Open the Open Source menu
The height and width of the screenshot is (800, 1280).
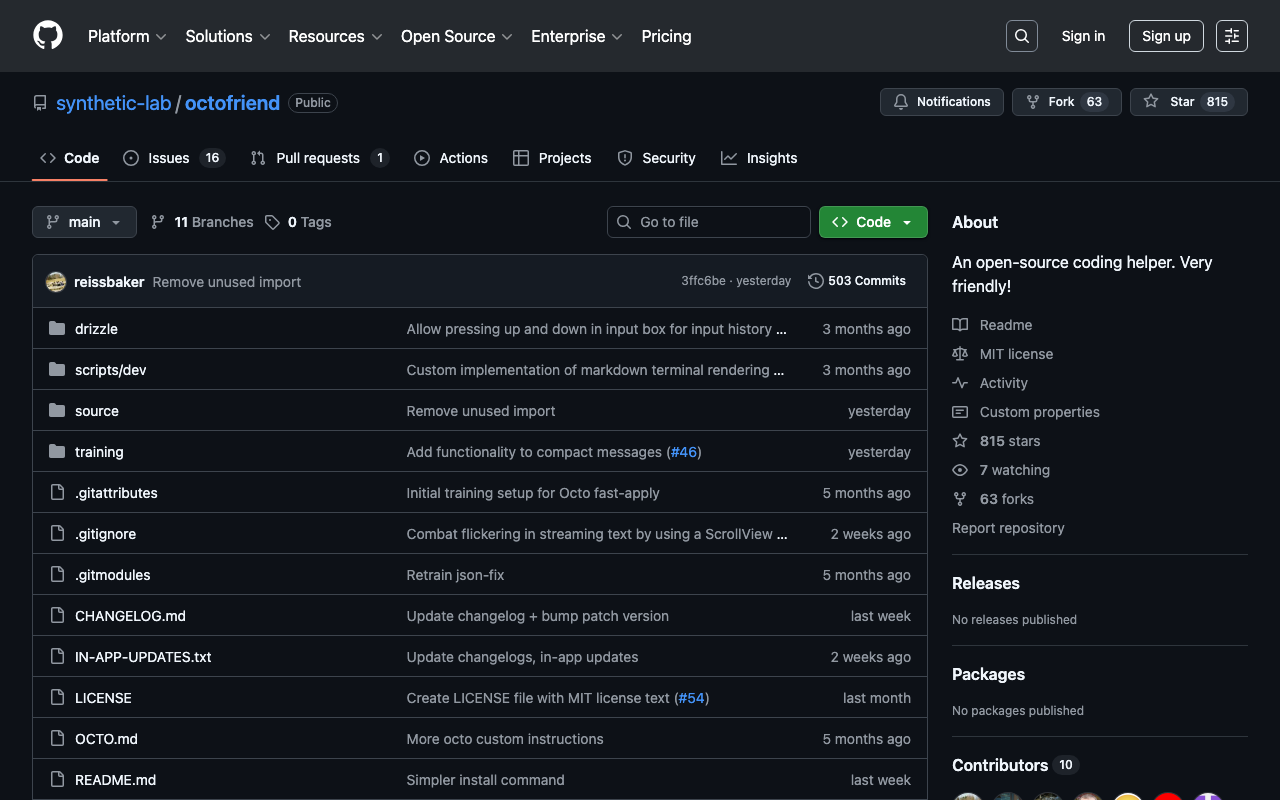click(456, 36)
